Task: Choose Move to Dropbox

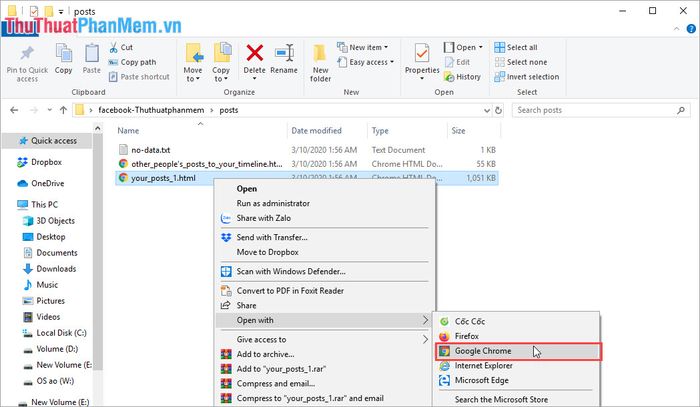Action: [x=267, y=252]
